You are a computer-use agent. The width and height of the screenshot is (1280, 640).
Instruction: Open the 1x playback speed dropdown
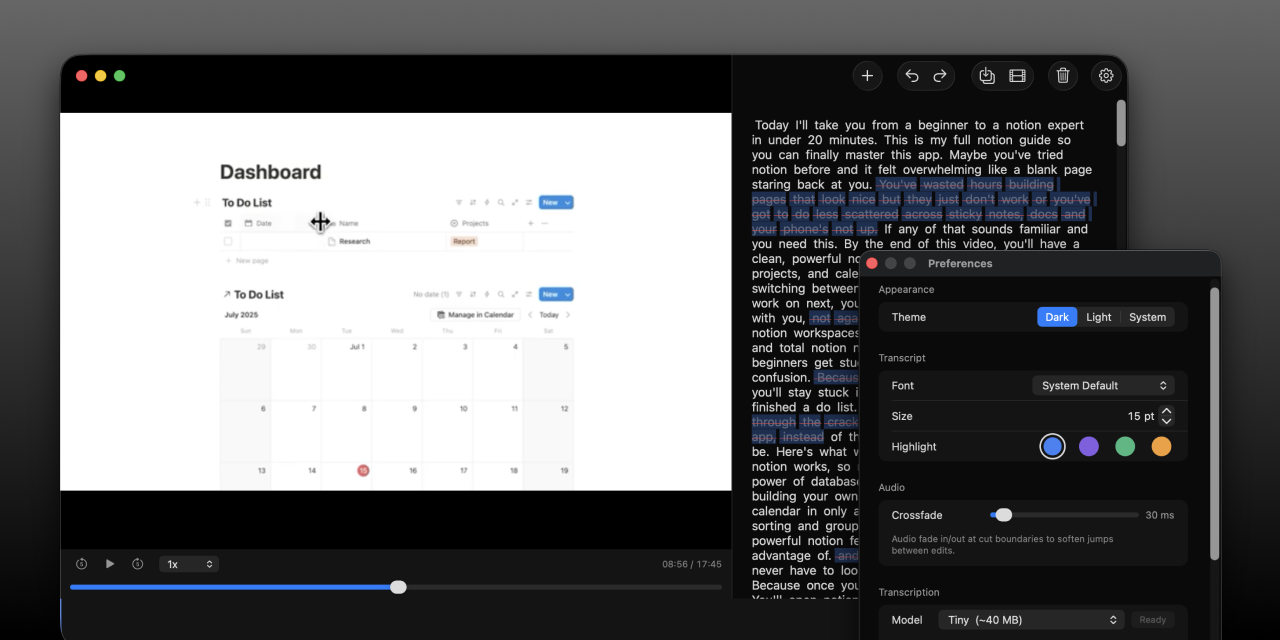[x=189, y=564]
